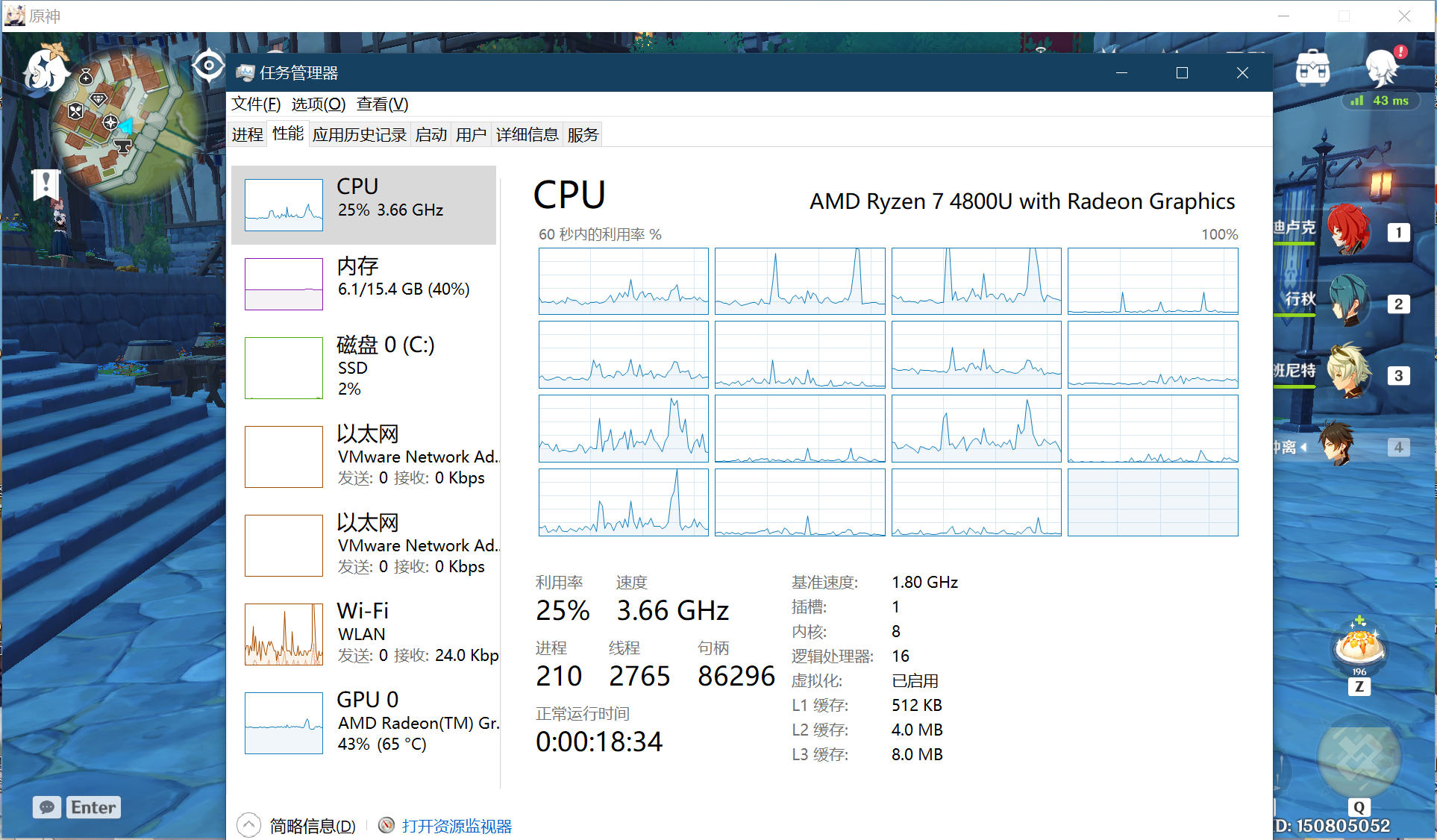Open quest exclamation banner icon in game
The height and width of the screenshot is (840, 1437).
[x=46, y=184]
